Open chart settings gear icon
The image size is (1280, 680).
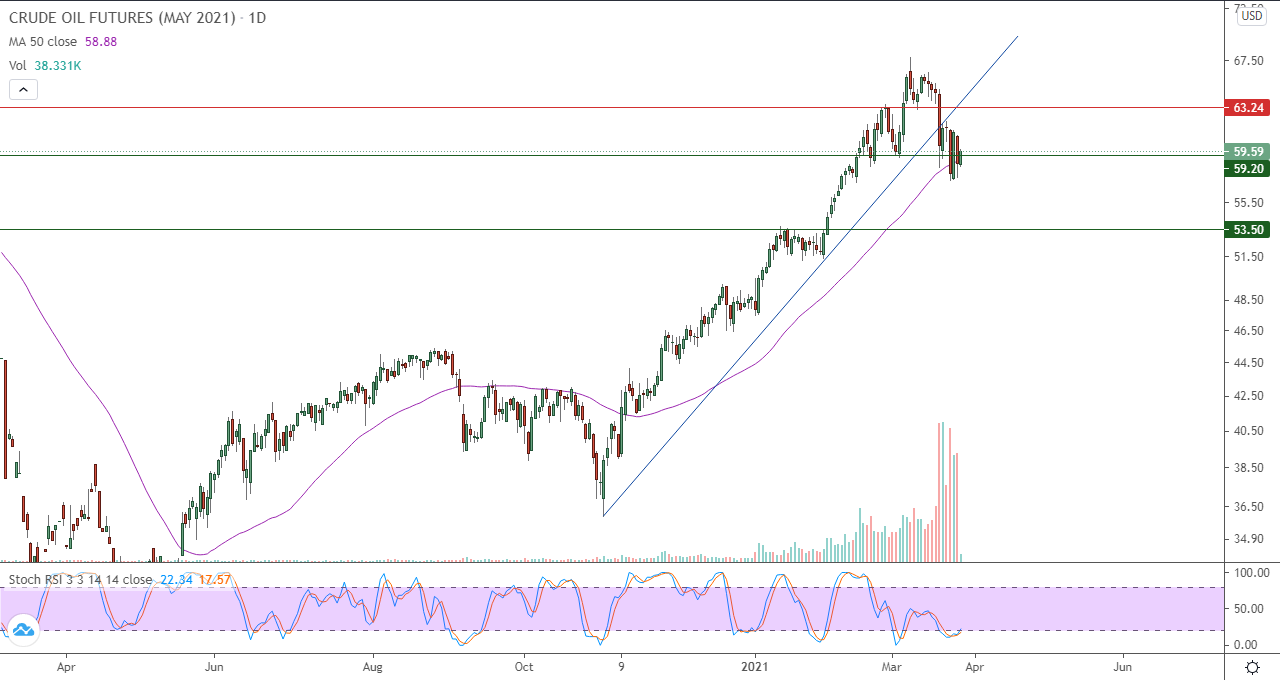1252,666
